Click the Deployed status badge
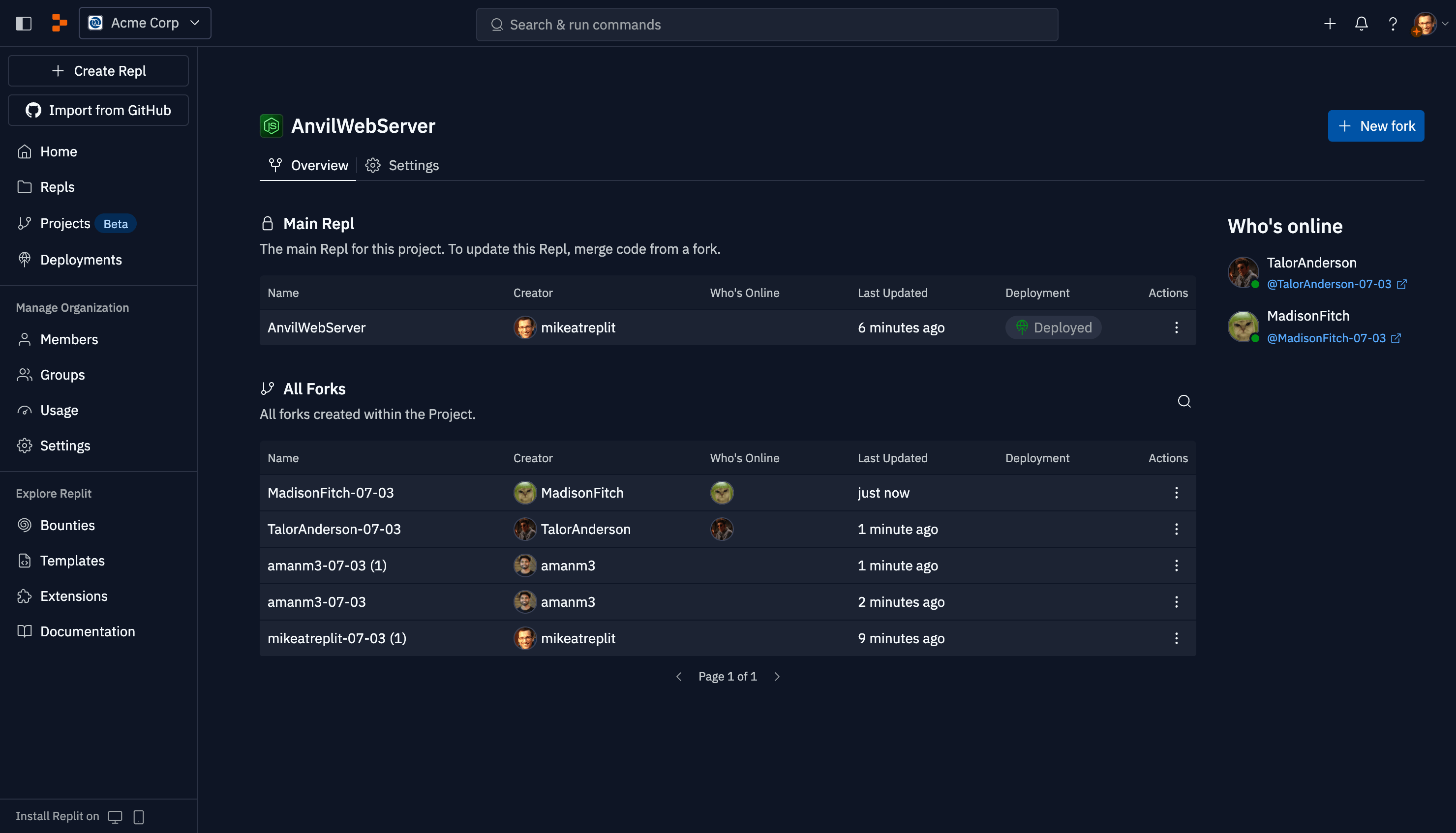Image resolution: width=1456 pixels, height=833 pixels. coord(1053,328)
